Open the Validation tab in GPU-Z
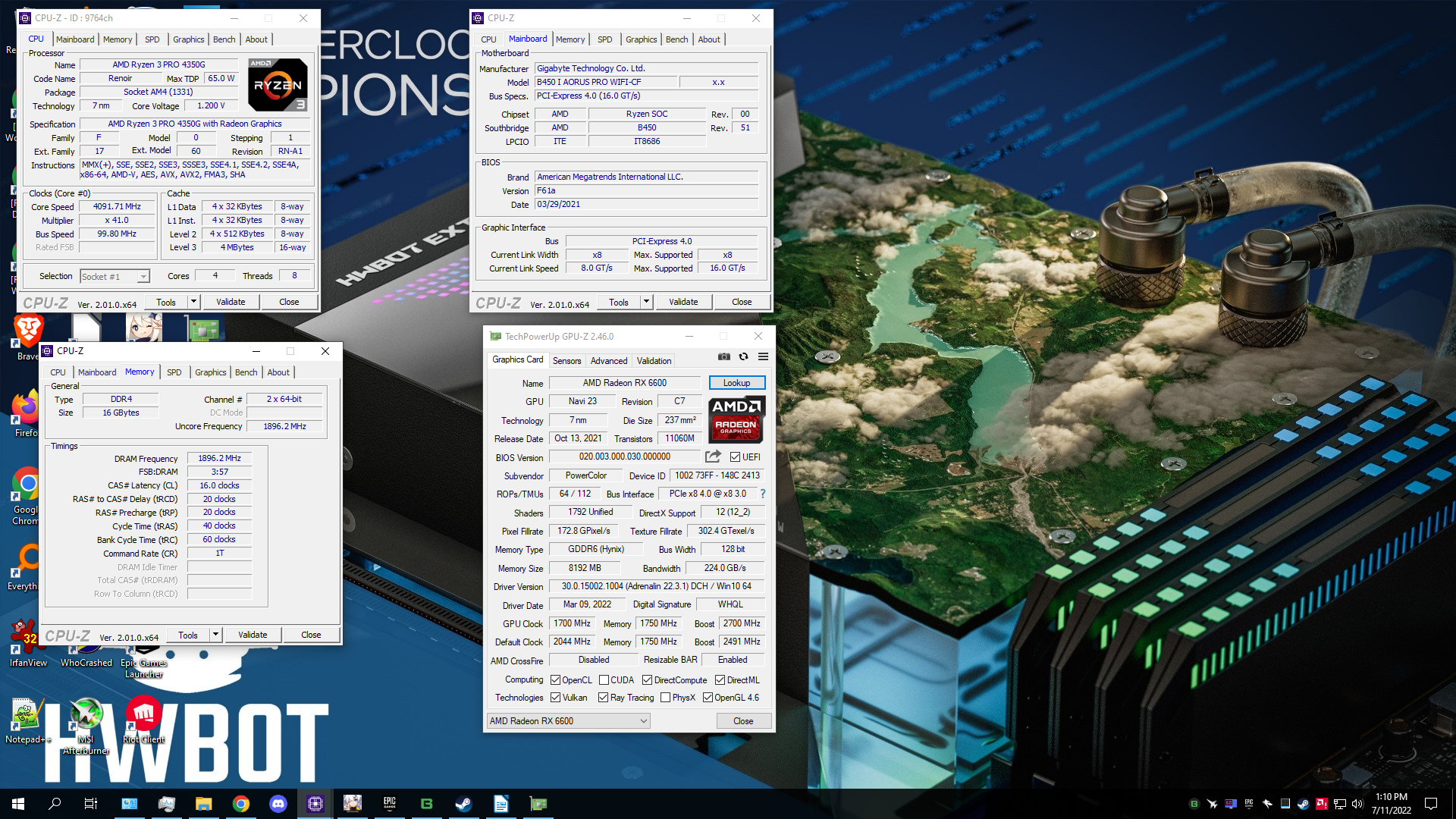 (654, 361)
